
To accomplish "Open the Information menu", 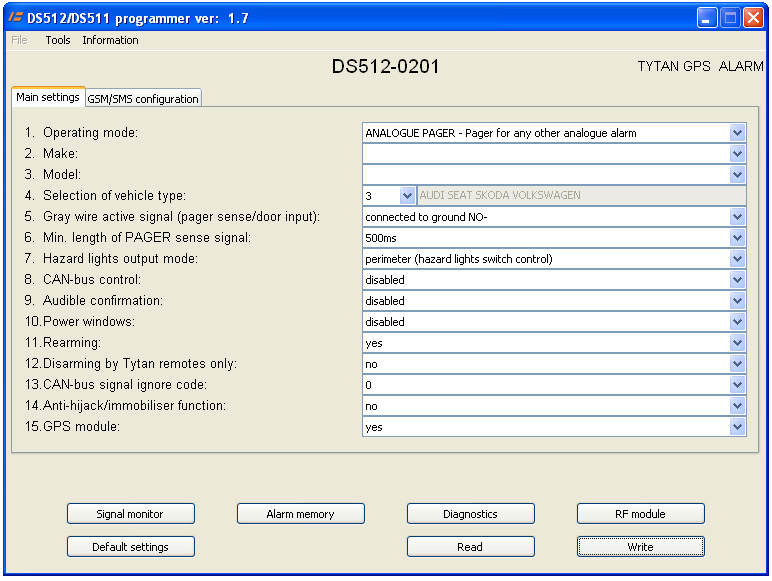I will point(110,40).
